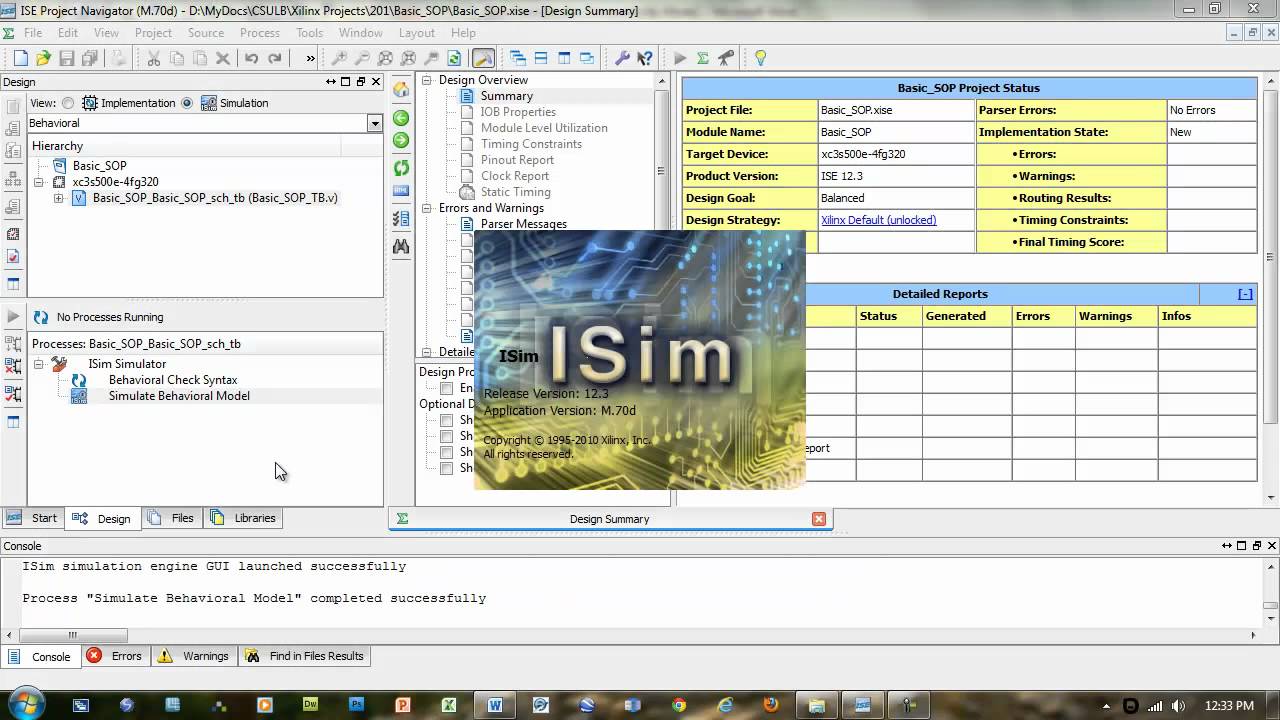Select the Implementation view radio button
1280x720 pixels.
tap(68, 103)
